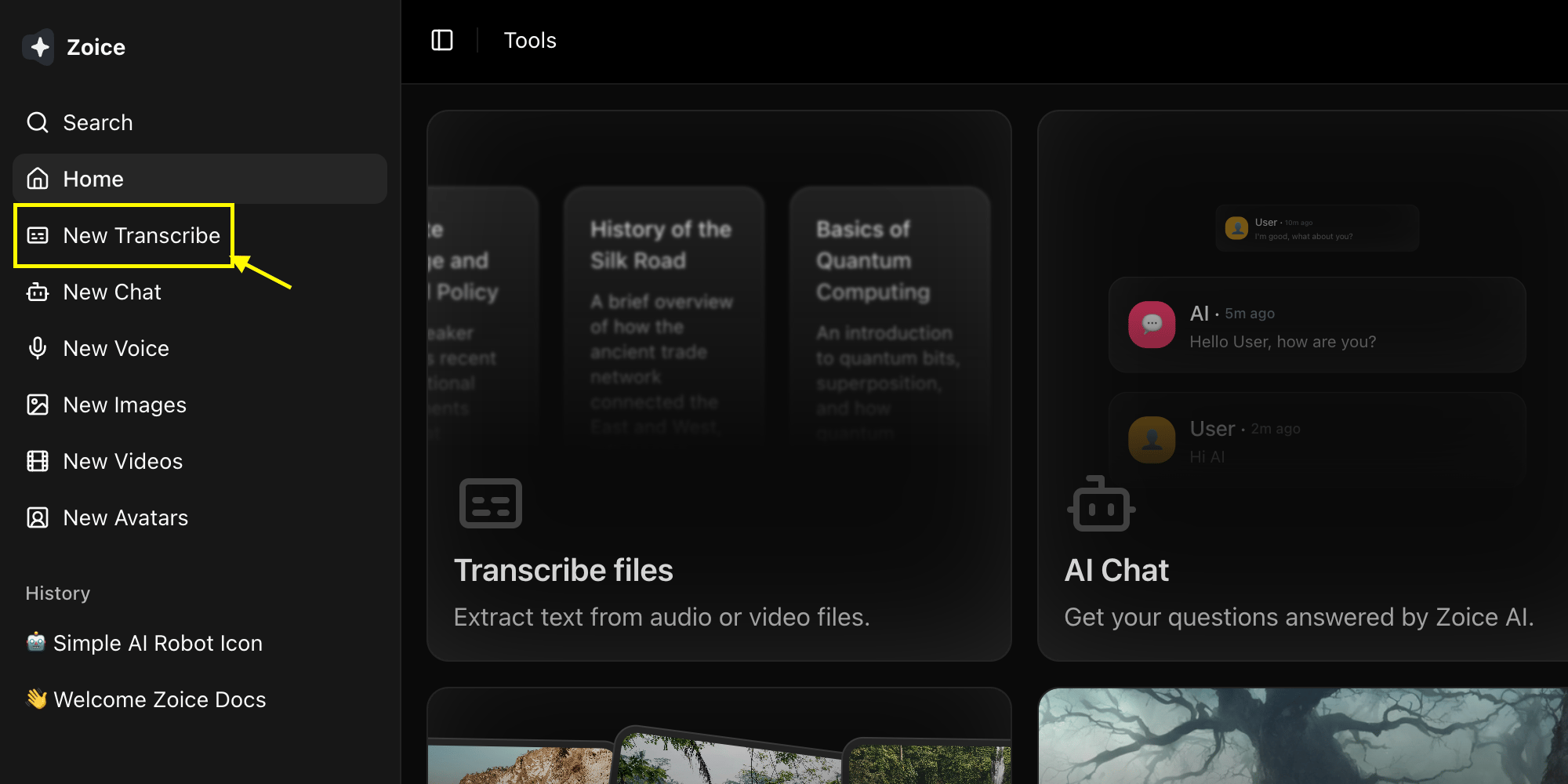Viewport: 1568px width, 784px height.
Task: Click the captions icon above Transcribe files
Action: (x=491, y=503)
